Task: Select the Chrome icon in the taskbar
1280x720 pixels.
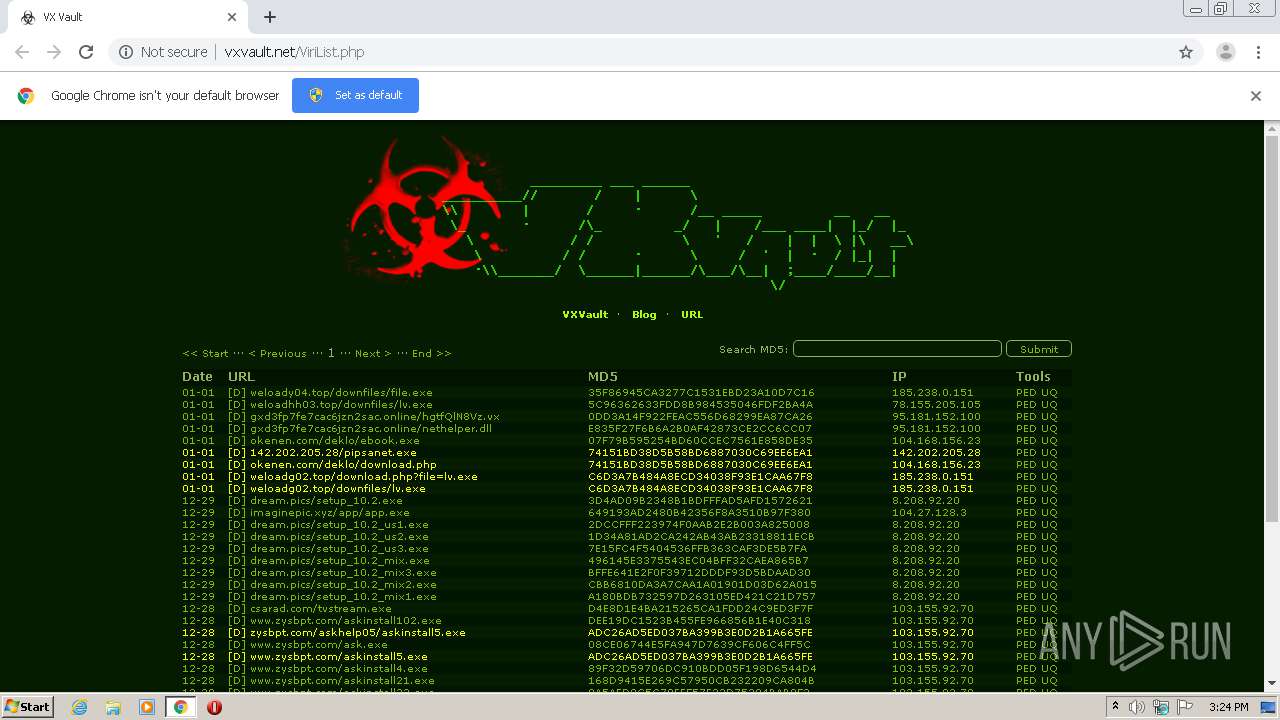Action: click(180, 707)
